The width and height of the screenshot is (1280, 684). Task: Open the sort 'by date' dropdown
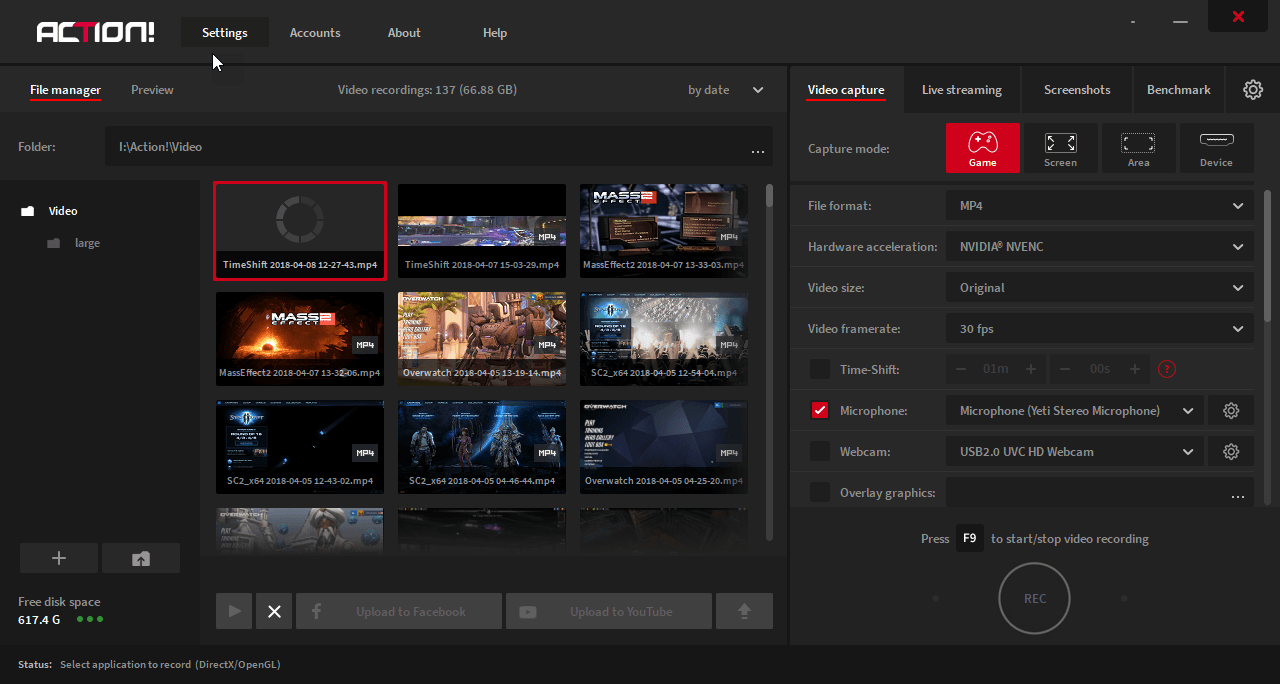pyautogui.click(x=726, y=90)
